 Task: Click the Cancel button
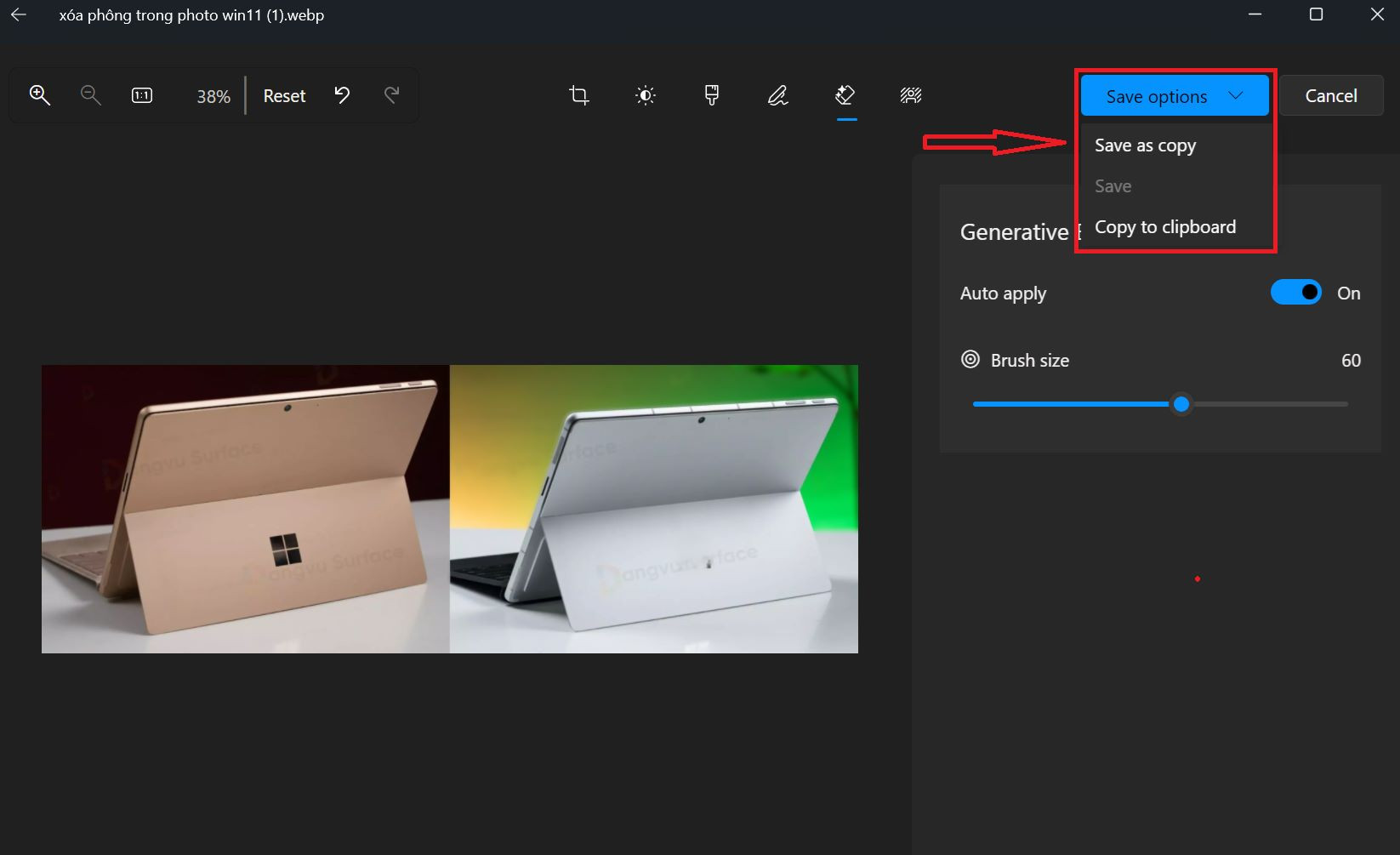[1330, 95]
